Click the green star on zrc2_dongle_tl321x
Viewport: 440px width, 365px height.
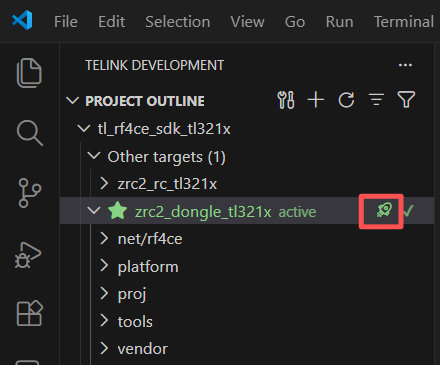[117, 211]
